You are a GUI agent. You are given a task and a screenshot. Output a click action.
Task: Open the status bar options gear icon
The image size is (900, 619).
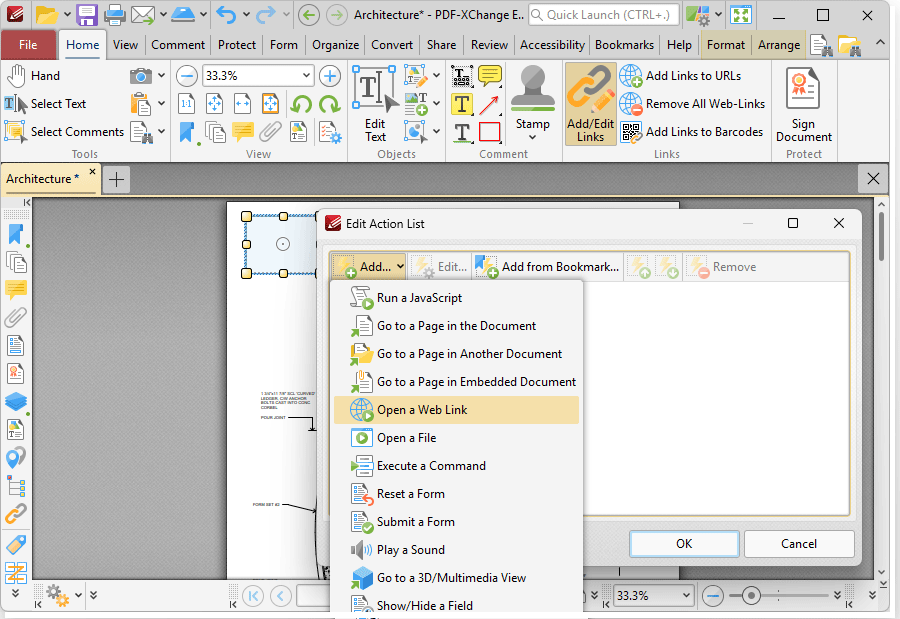point(57,595)
